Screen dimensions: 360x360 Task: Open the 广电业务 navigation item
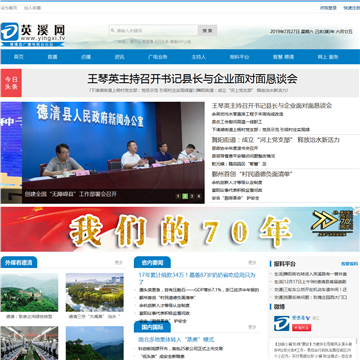tap(157, 57)
